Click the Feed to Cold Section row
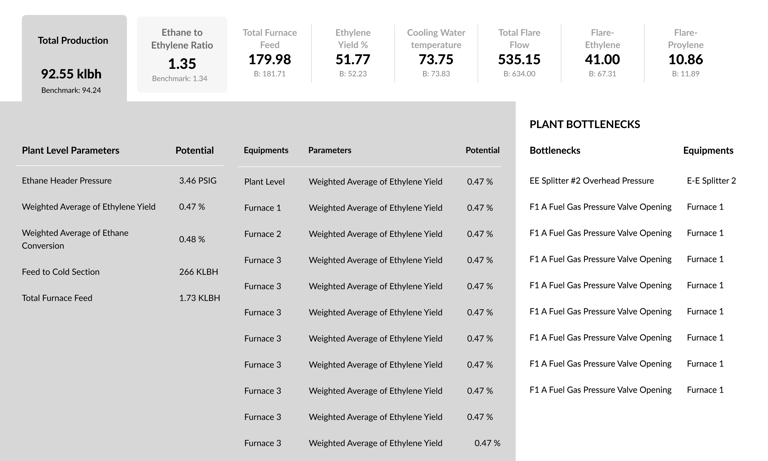Image resolution: width=768 pixels, height=461 pixels. (120, 271)
